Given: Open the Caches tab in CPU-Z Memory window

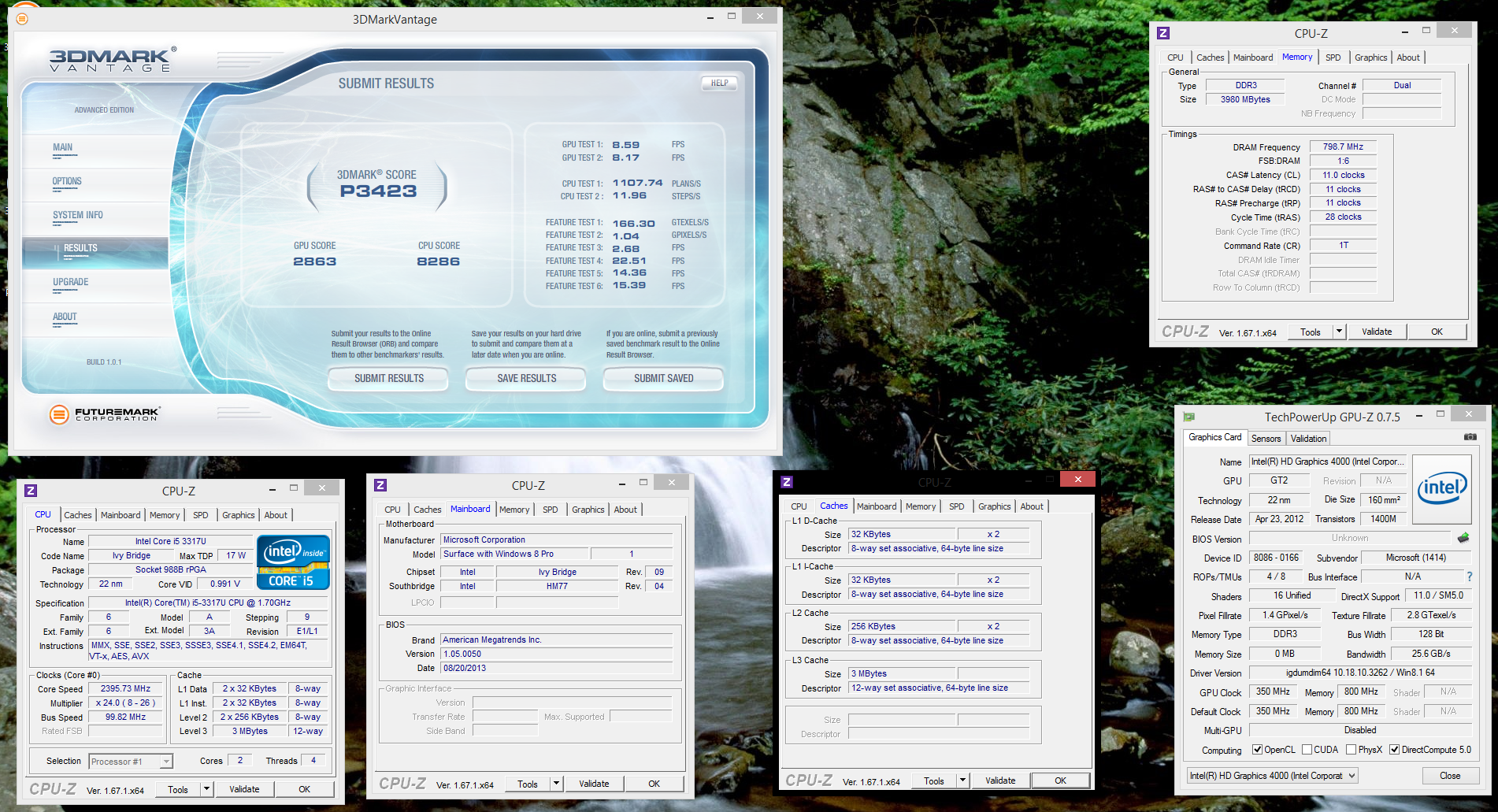Looking at the screenshot, I should [x=1211, y=57].
